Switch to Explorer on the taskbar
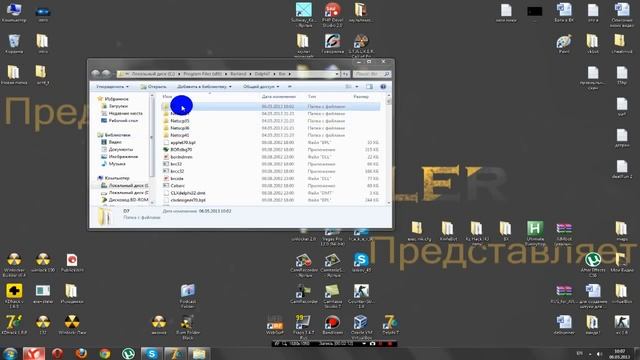640x360 pixels. [x=199, y=353]
